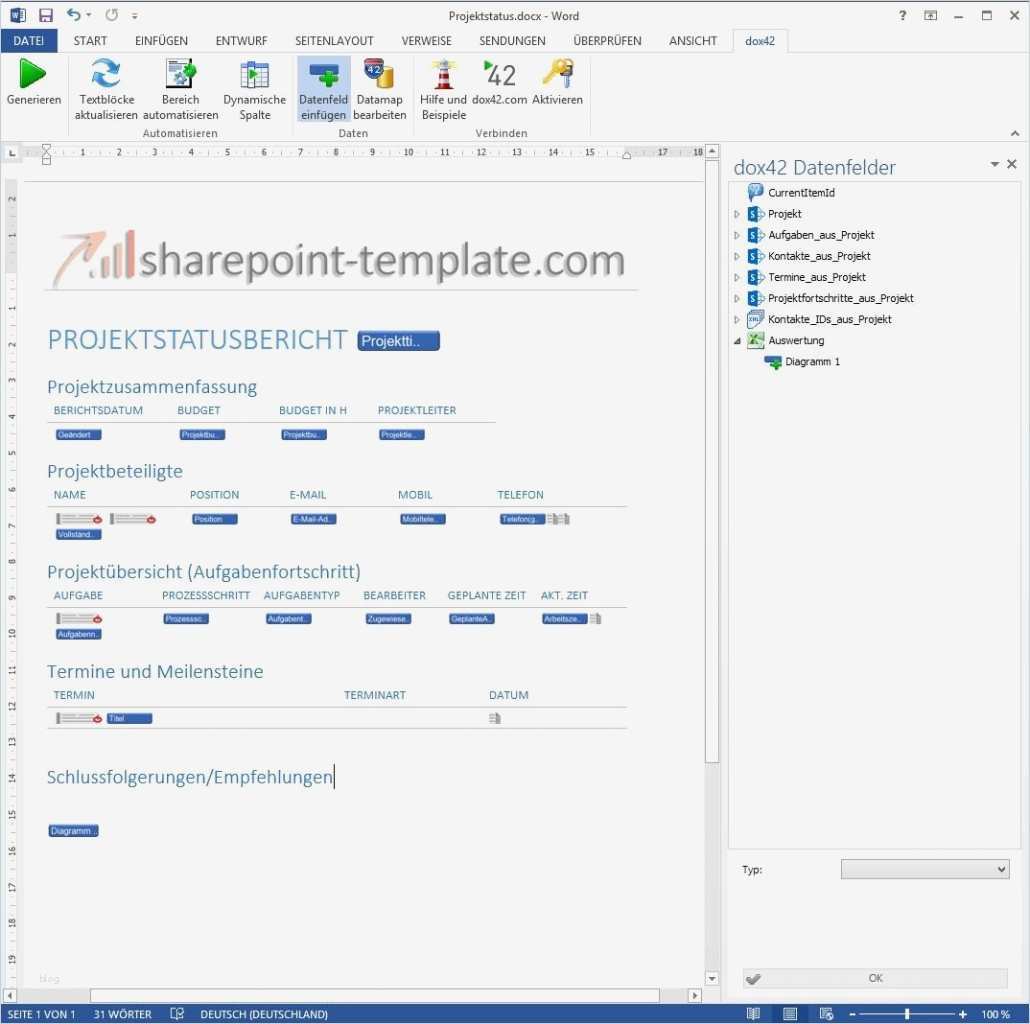Expand Termine_aus_Projekt node
The image size is (1030, 1024).
736,277
